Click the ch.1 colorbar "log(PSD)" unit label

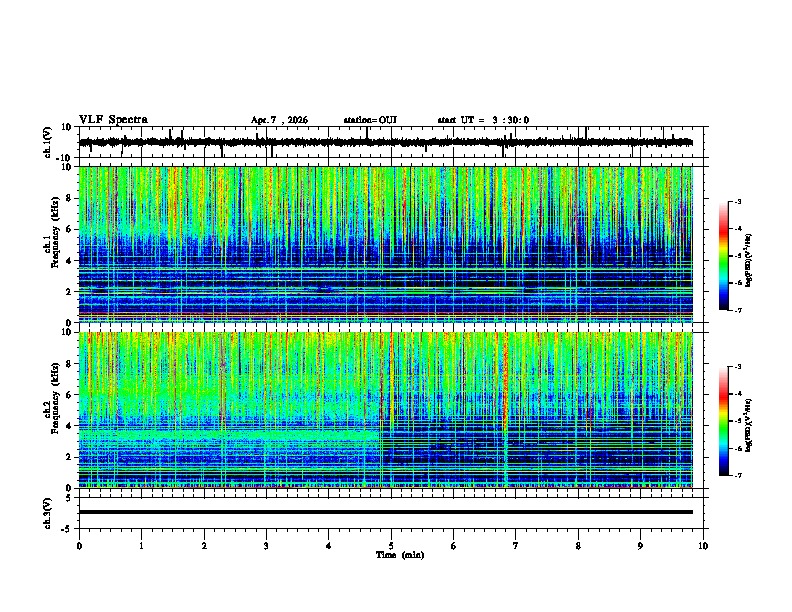[749, 260]
